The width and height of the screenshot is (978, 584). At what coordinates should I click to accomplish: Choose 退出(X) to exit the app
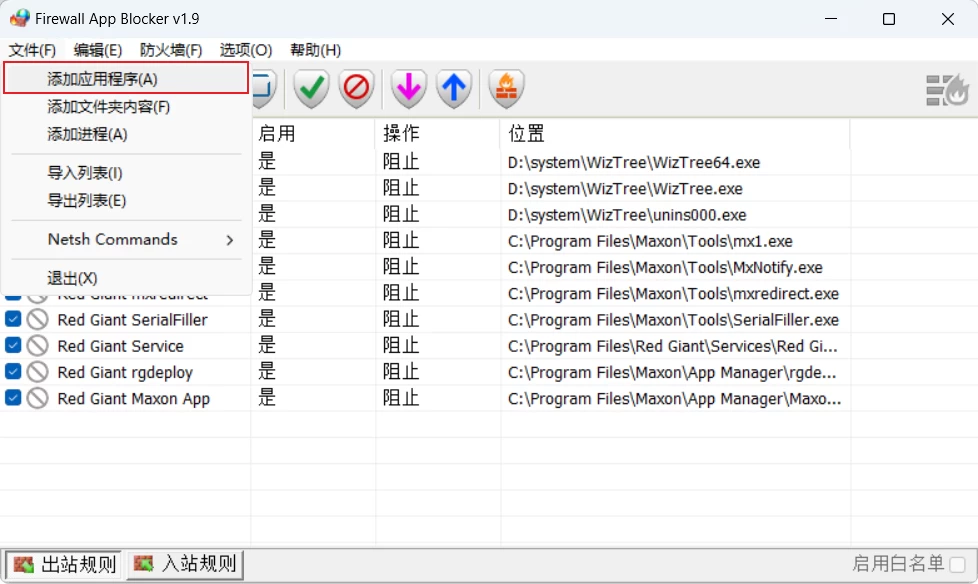(x=126, y=278)
